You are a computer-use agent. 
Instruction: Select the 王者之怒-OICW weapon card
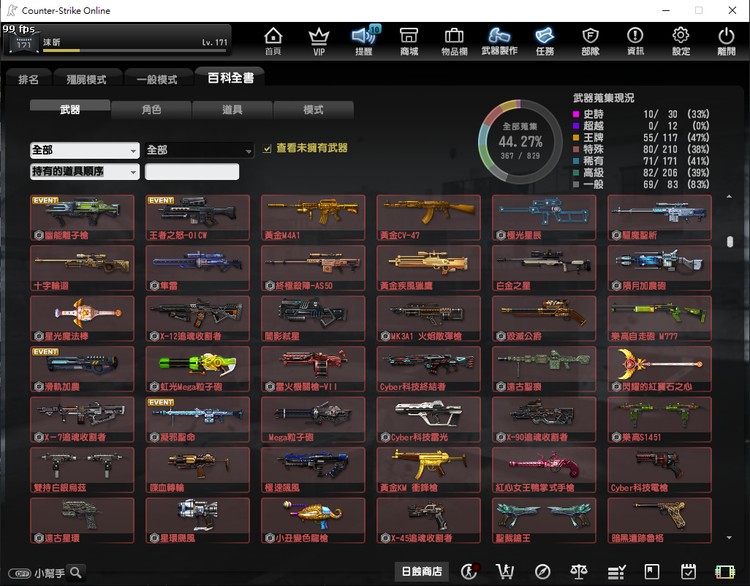[198, 217]
